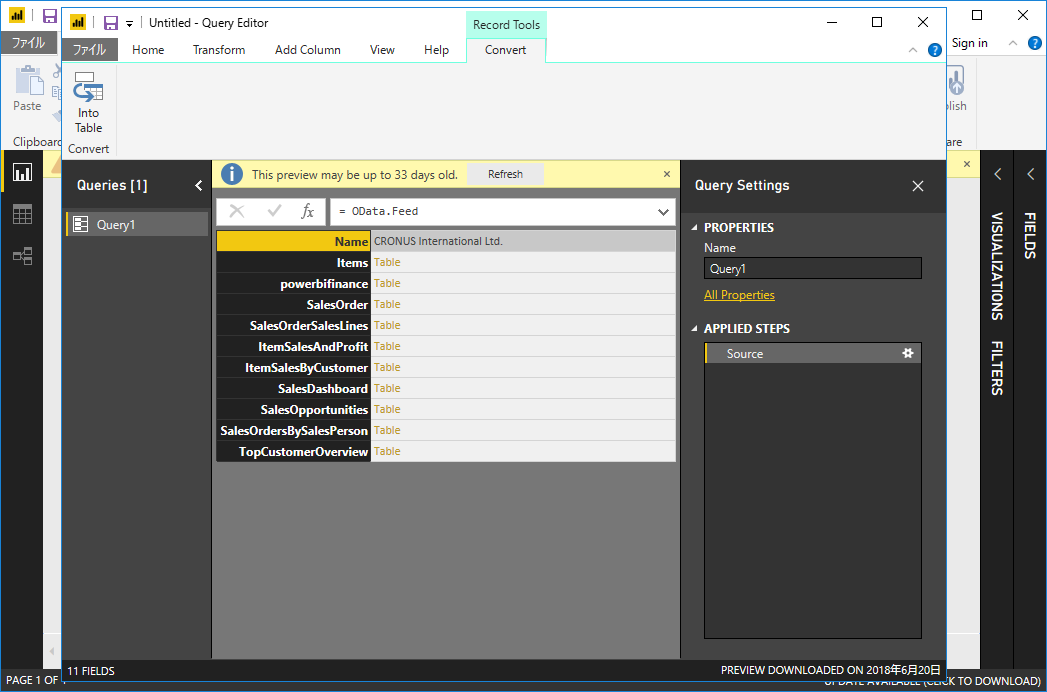Click the save icon in main Power BI window
The image size is (1047, 692).
(x=49, y=16)
